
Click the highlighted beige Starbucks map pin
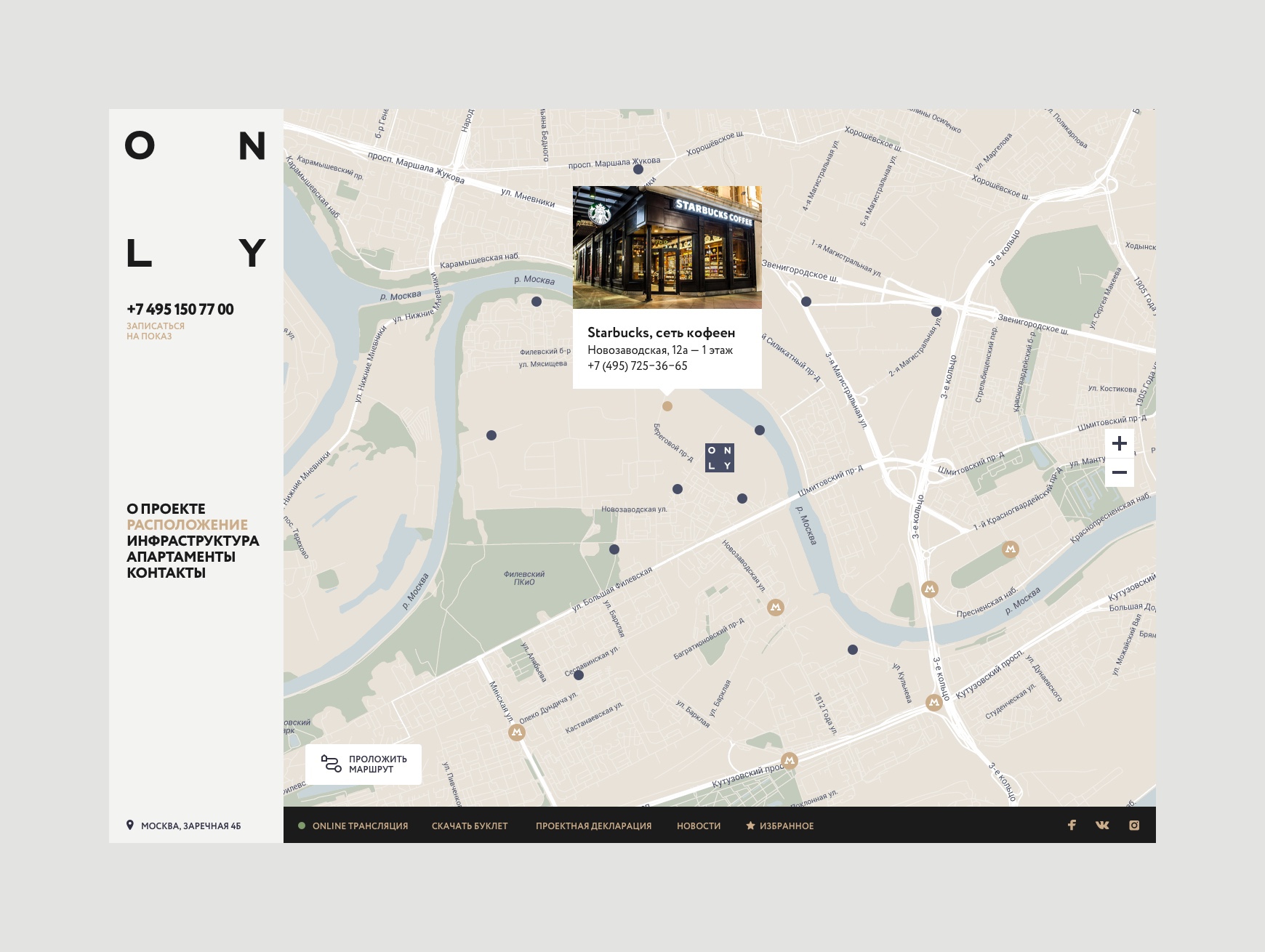click(x=667, y=406)
